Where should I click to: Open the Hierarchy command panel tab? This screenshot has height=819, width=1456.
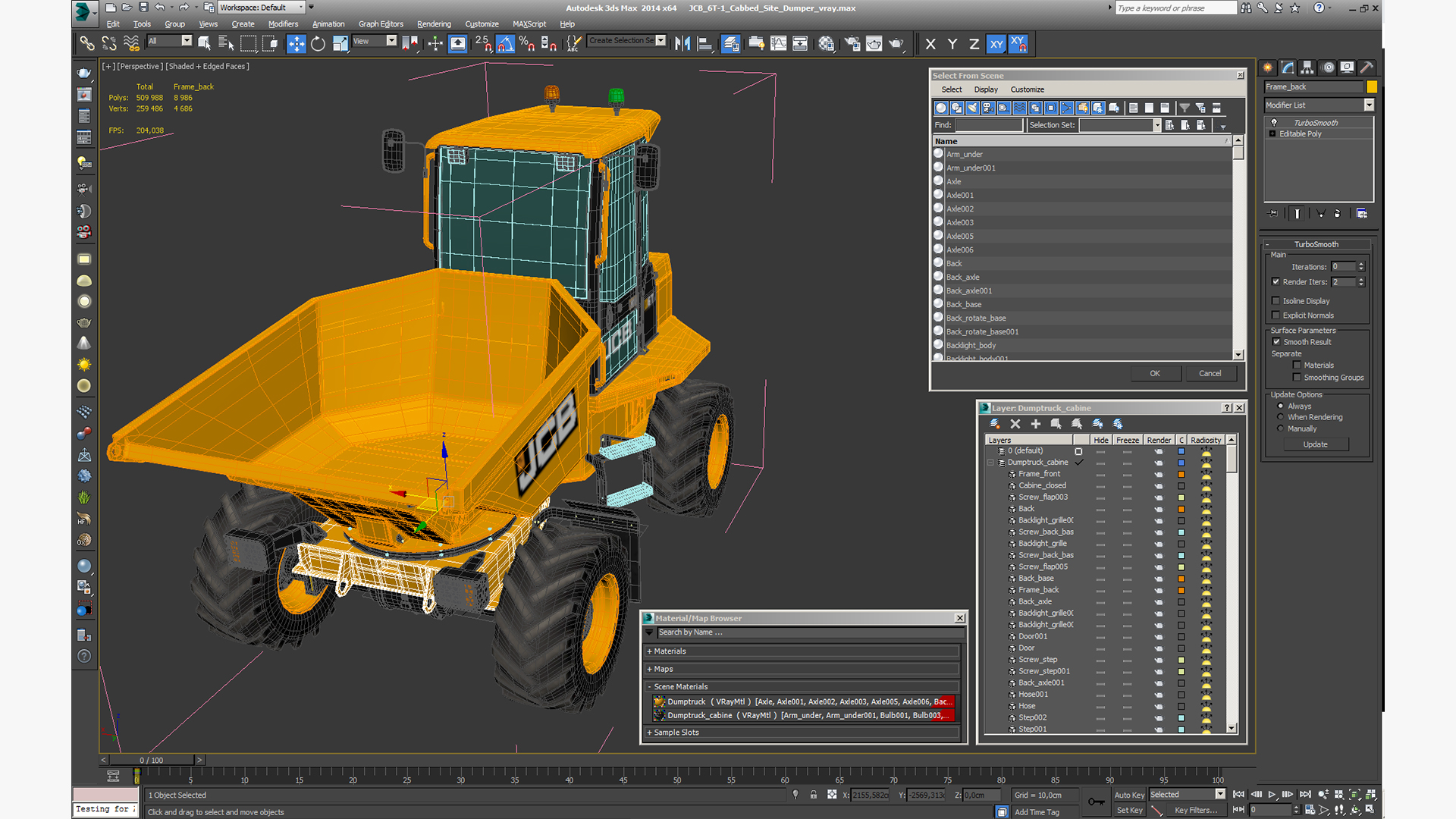(x=1307, y=67)
